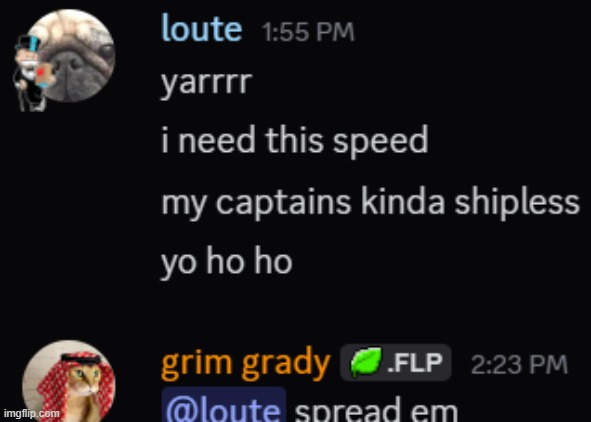Open the .FLP server tag badge
591x422 pixels.
(x=395, y=362)
